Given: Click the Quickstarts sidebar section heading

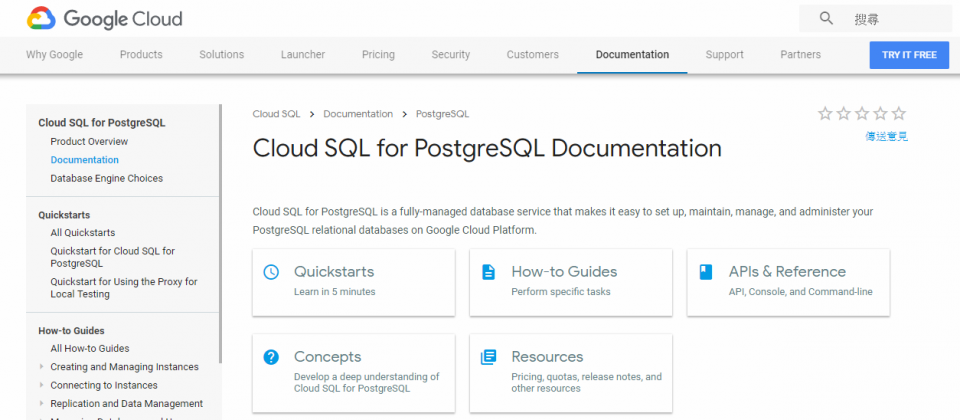Looking at the screenshot, I should (64, 215).
